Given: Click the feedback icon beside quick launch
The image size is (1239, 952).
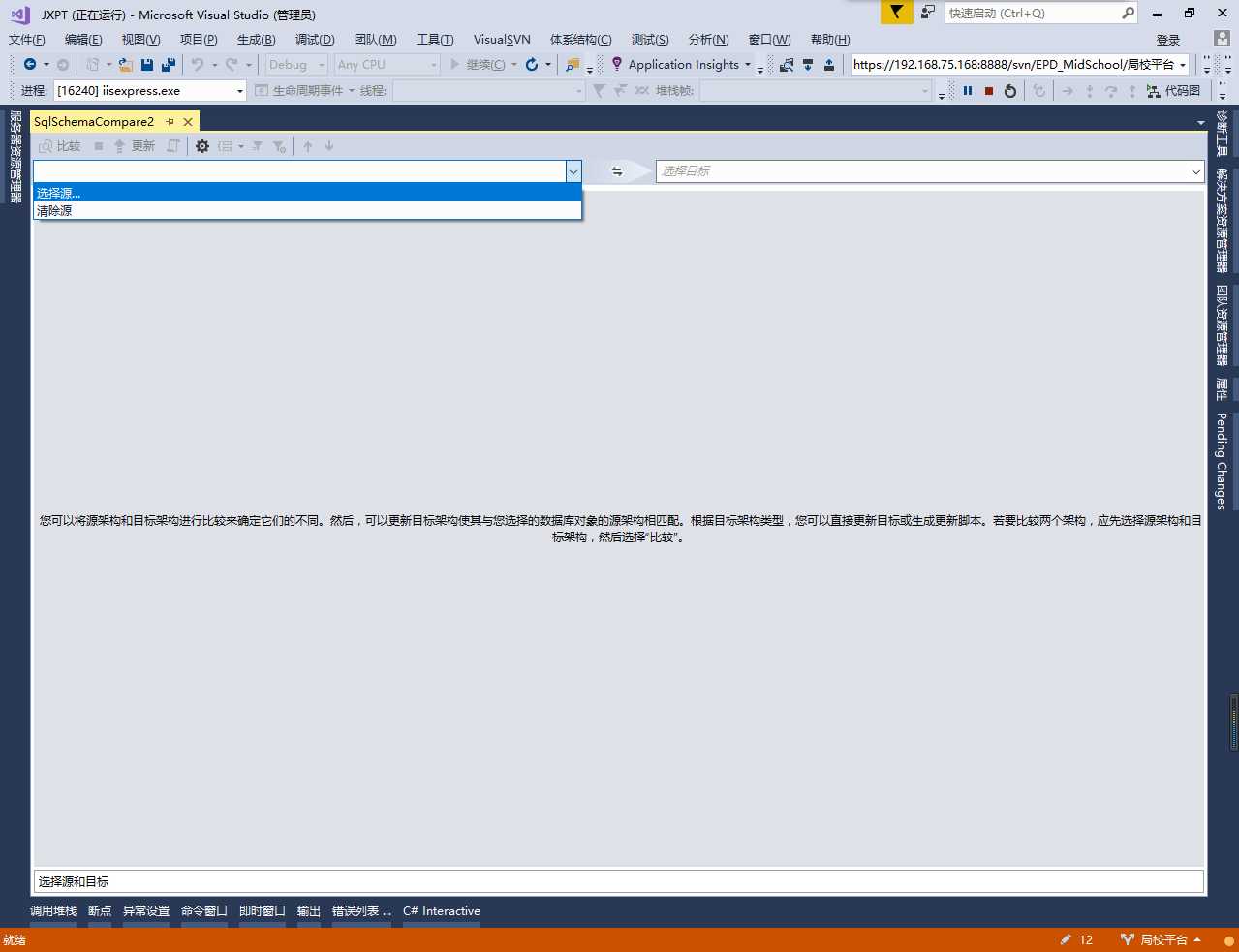Looking at the screenshot, I should tap(928, 13).
